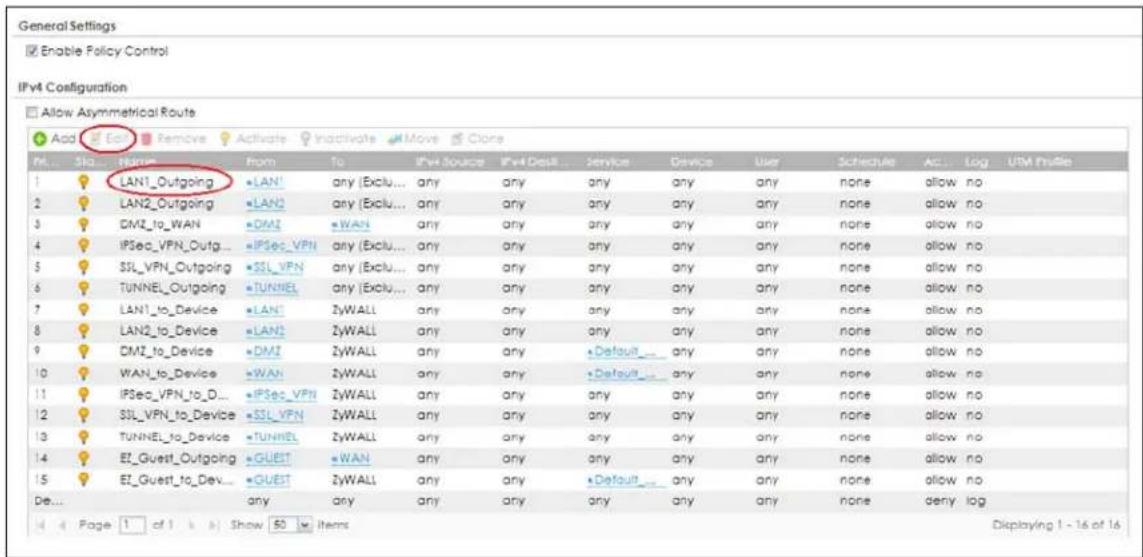Viewport: 1143px width, 557px height.
Task: Toggle Allow Asymmetrical Route checkbox
Action: tap(30, 112)
